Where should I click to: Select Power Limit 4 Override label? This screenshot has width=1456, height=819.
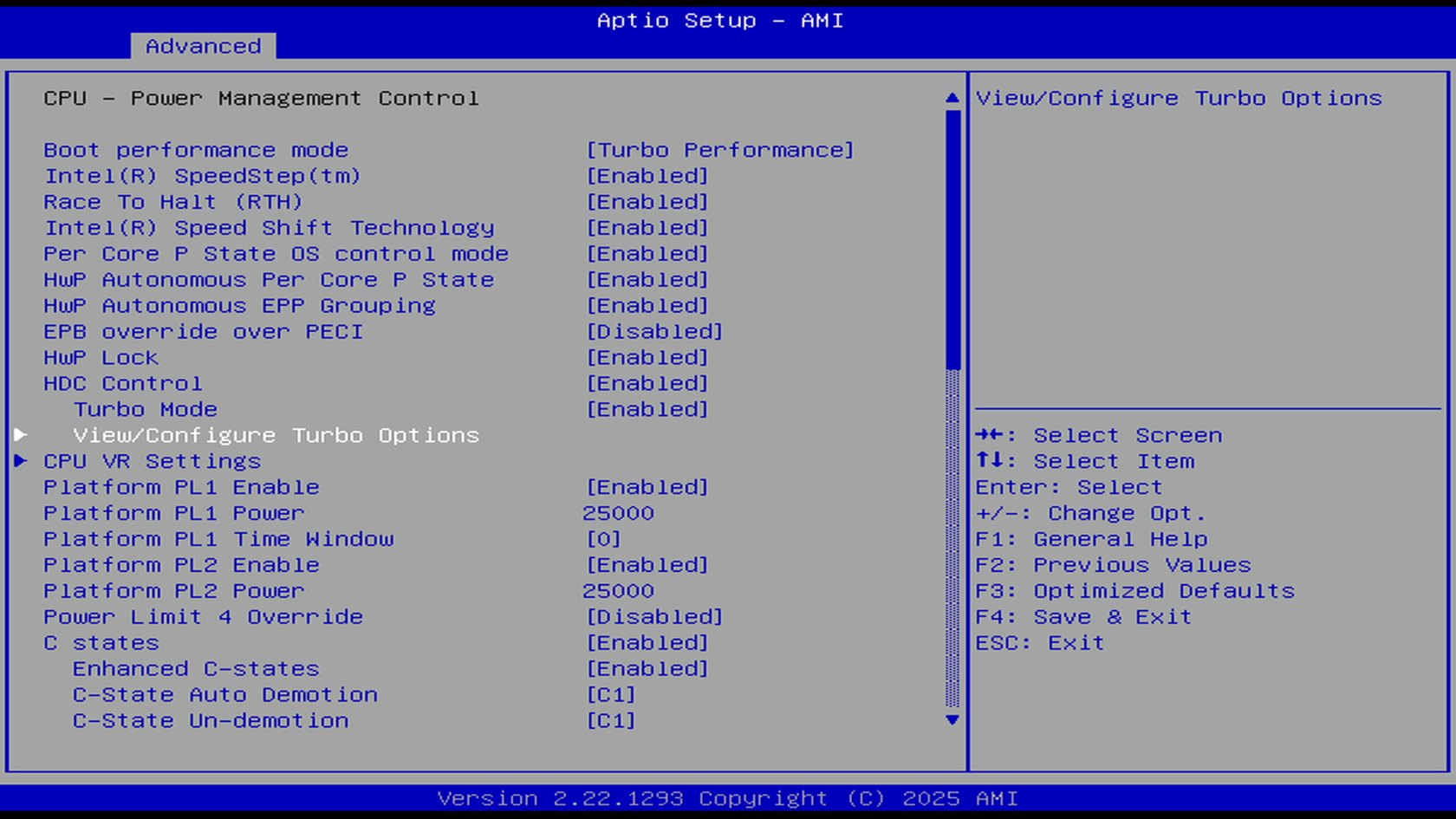pyautogui.click(x=203, y=617)
